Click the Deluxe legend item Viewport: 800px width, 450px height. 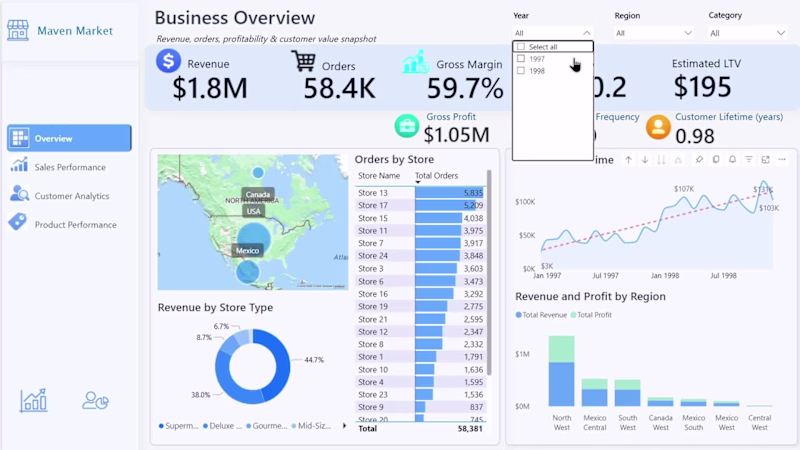222,426
